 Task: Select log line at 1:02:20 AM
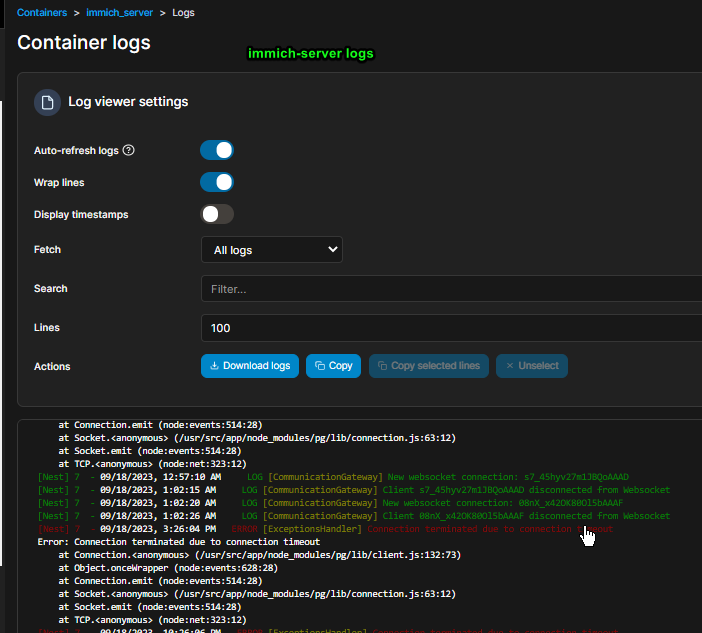click(330, 503)
